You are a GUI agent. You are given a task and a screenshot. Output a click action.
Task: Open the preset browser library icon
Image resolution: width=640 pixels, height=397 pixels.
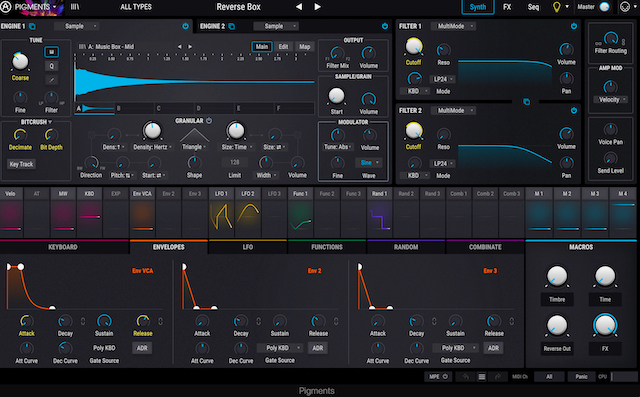[75, 7]
